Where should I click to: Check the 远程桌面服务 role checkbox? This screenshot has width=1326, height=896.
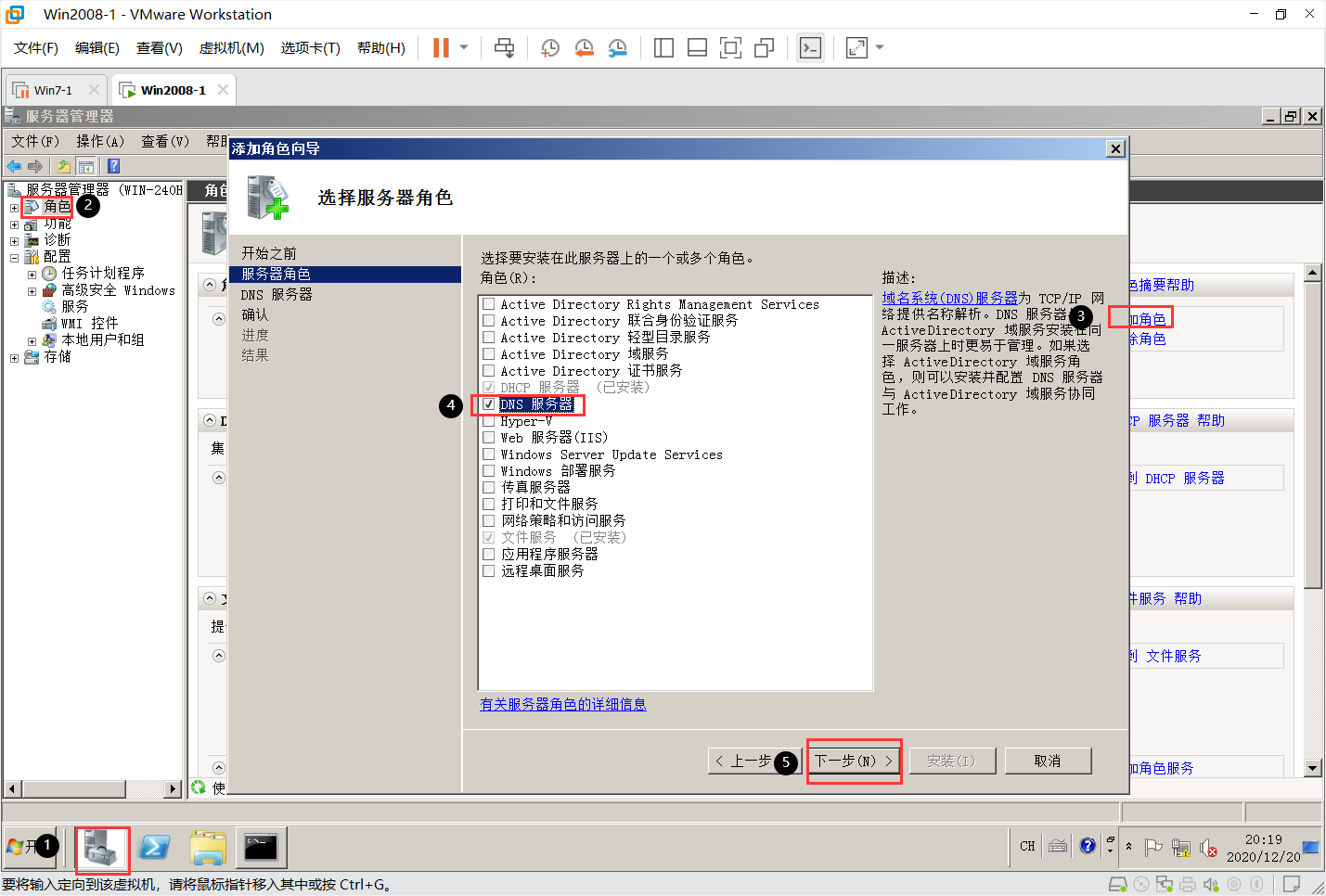(489, 570)
